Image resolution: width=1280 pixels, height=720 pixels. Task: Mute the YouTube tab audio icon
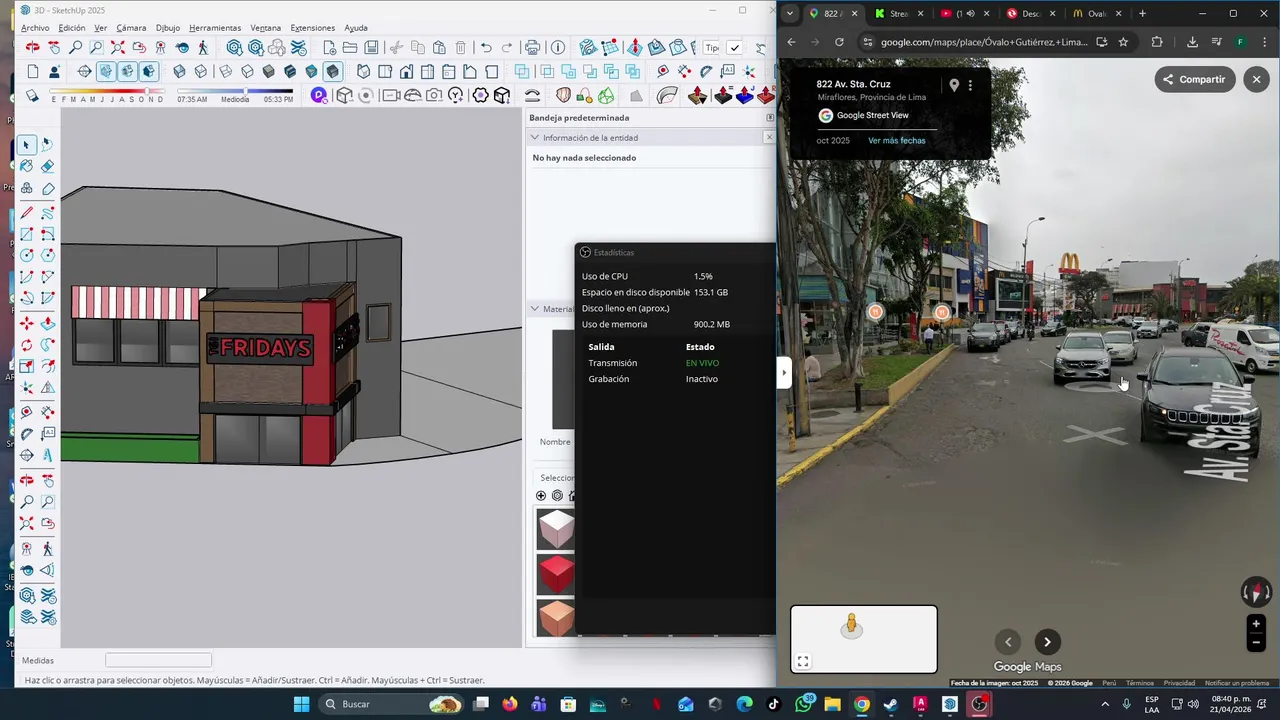tap(970, 14)
